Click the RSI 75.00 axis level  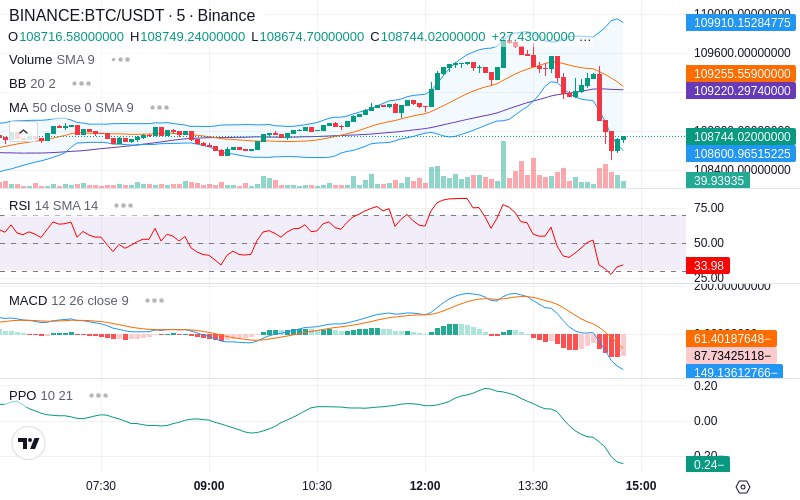(709, 208)
